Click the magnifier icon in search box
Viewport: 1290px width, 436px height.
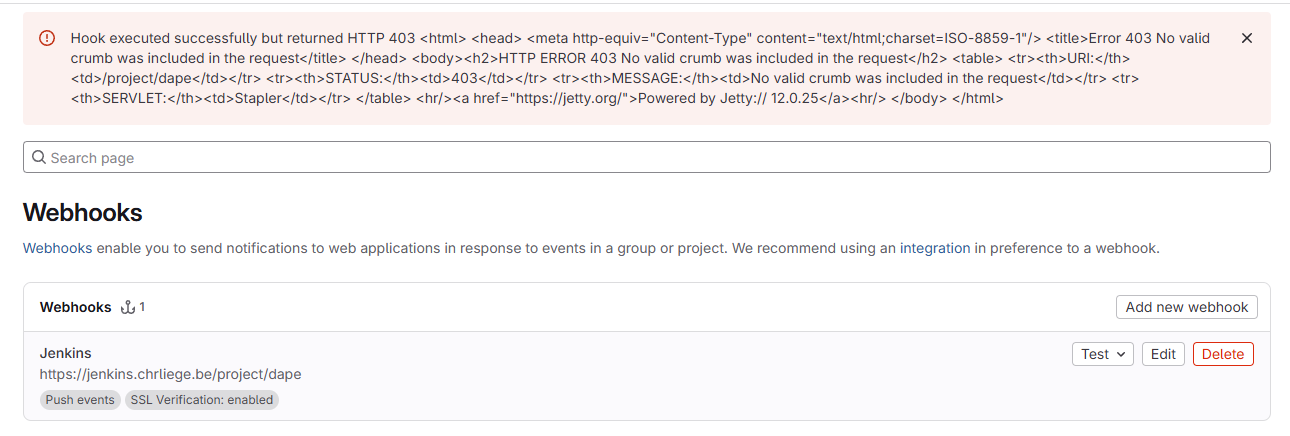tap(39, 157)
